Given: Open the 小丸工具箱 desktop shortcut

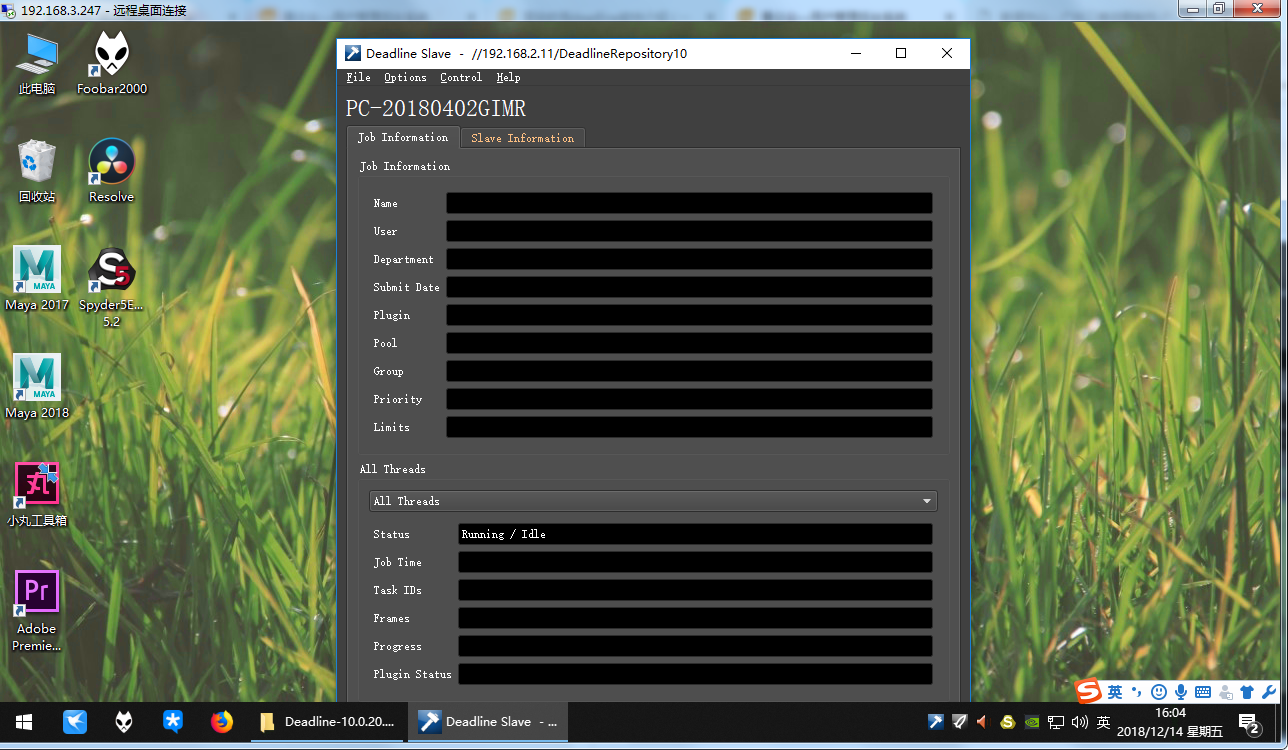Looking at the screenshot, I should tap(37, 486).
